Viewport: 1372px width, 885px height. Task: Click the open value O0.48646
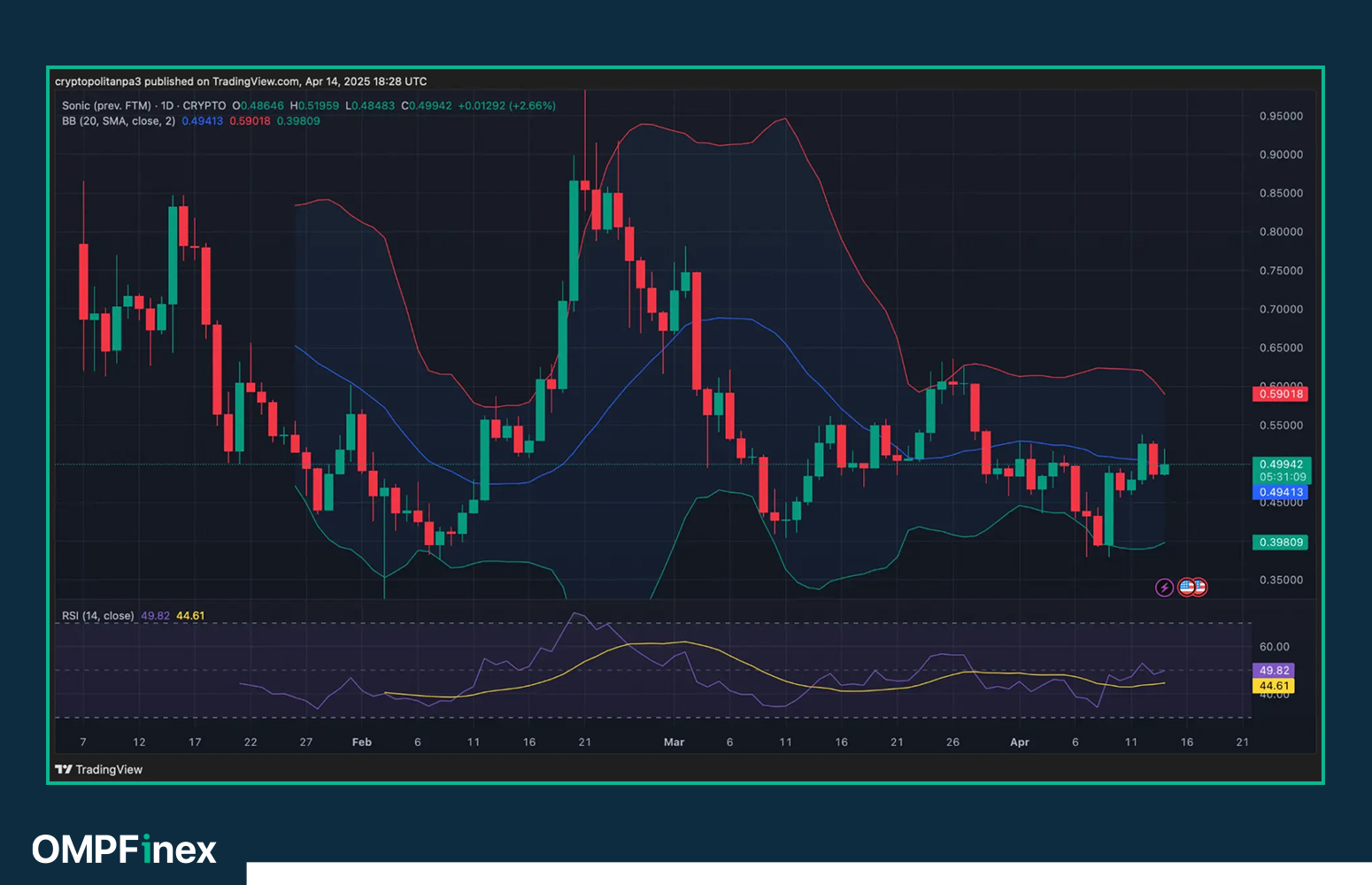pos(258,105)
